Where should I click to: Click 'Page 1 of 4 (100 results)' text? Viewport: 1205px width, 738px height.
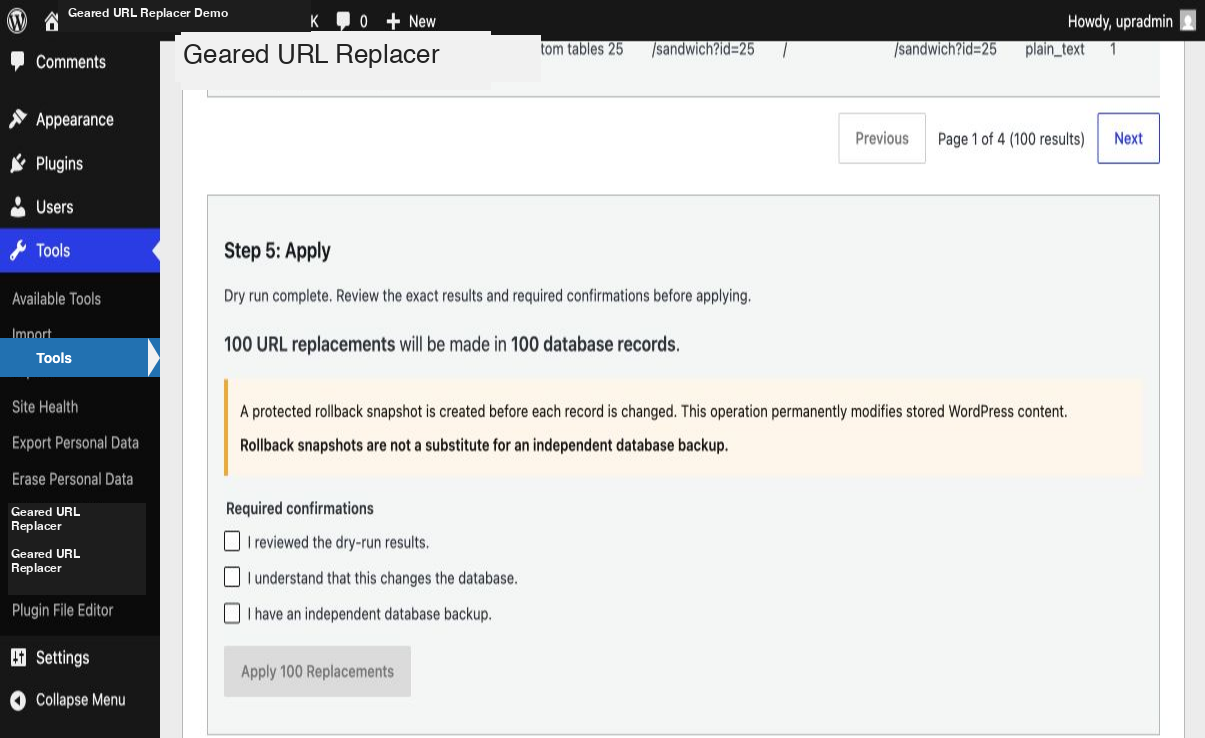click(1011, 139)
